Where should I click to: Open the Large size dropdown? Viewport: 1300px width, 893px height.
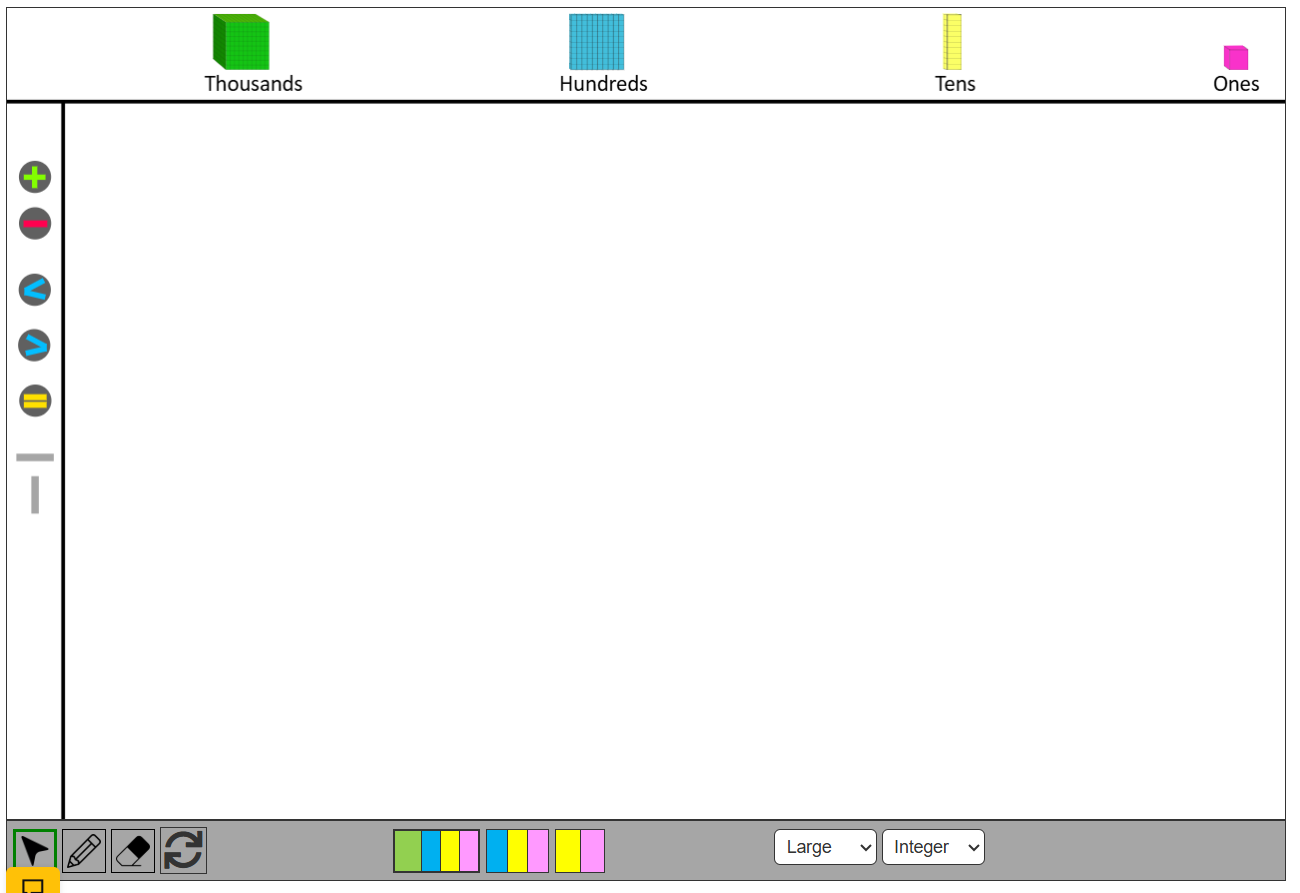[x=825, y=847]
